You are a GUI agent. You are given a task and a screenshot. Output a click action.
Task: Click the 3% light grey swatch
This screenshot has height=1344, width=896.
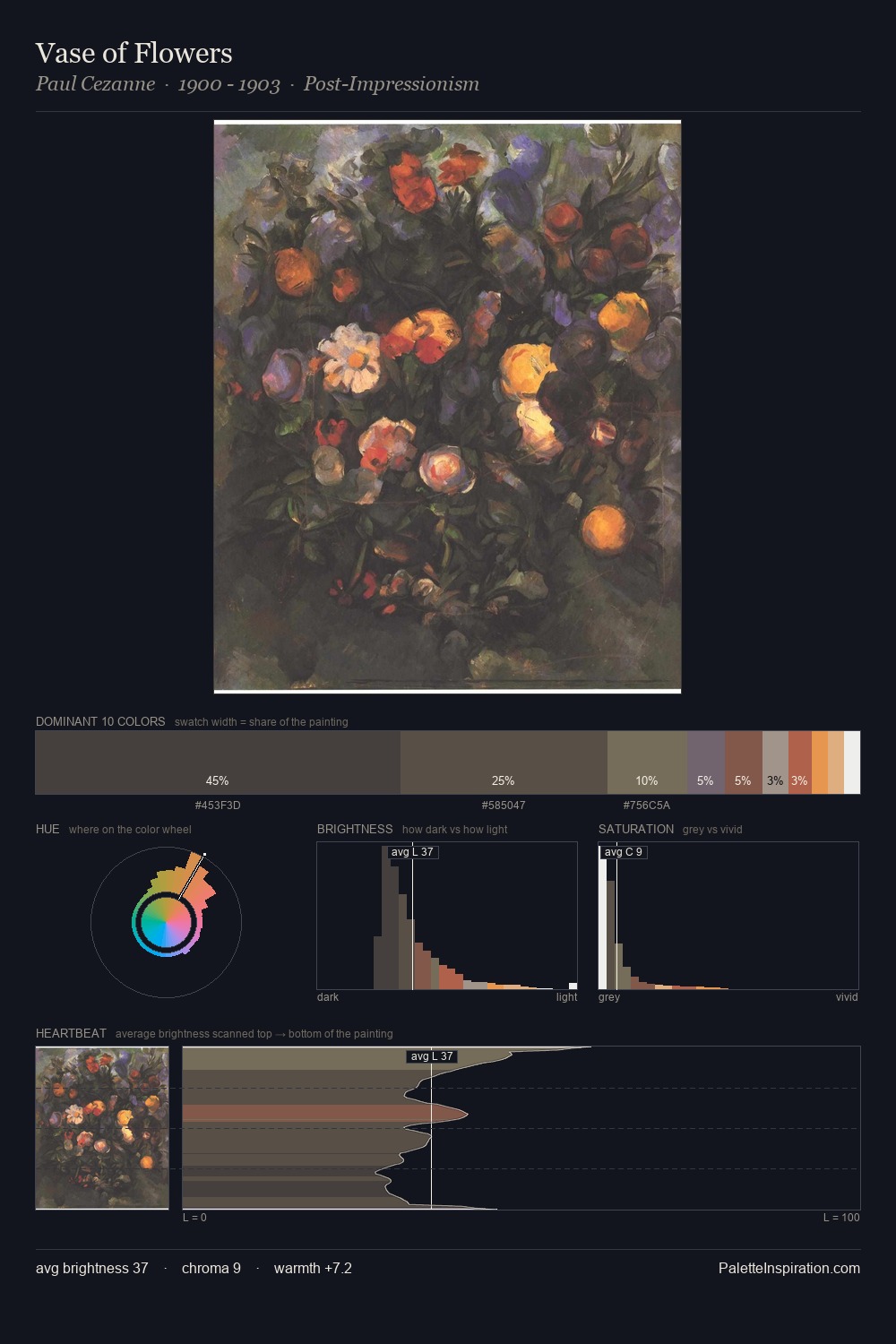point(775,762)
